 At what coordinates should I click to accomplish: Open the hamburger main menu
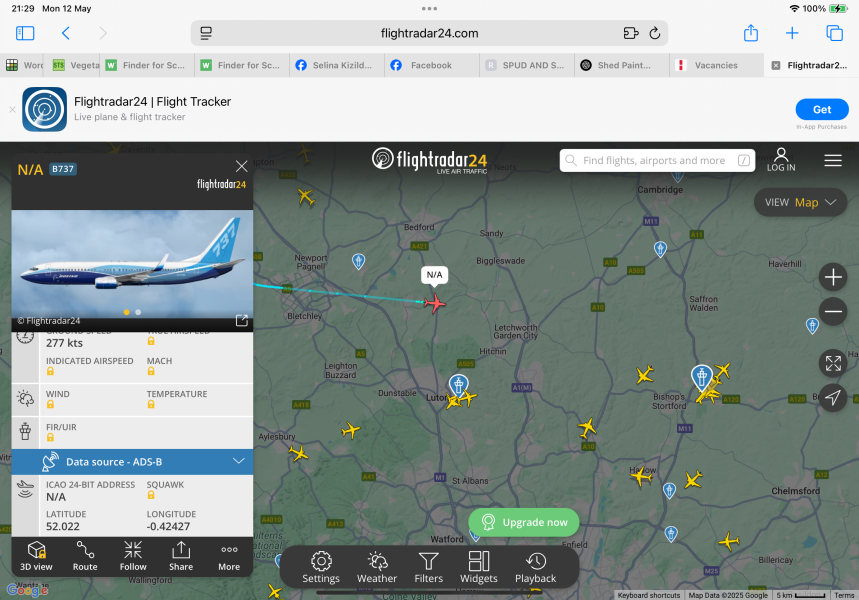pyautogui.click(x=833, y=160)
